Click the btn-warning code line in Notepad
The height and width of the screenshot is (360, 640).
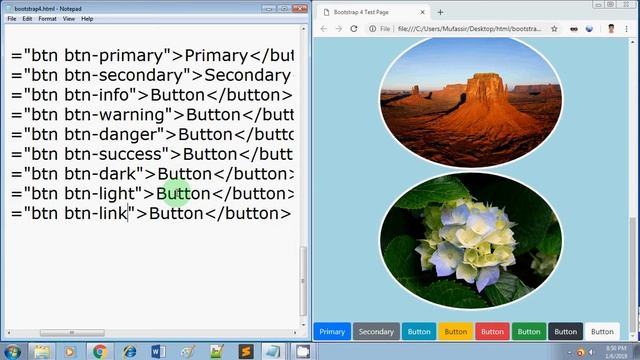click(152, 114)
